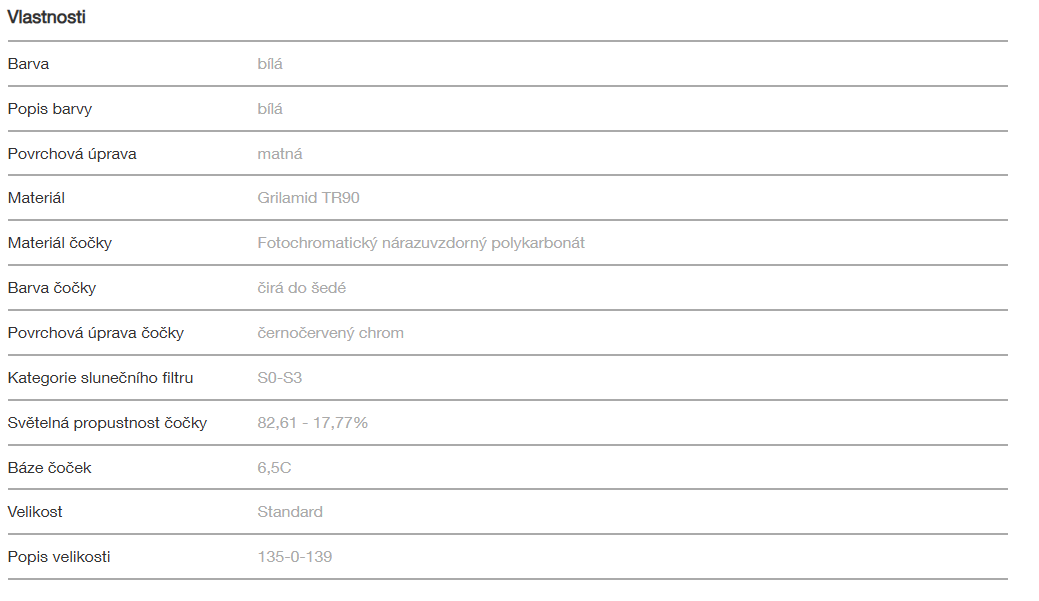Click the 82,61 - 17,77% value
This screenshot has width=1039, height=601.
[312, 423]
